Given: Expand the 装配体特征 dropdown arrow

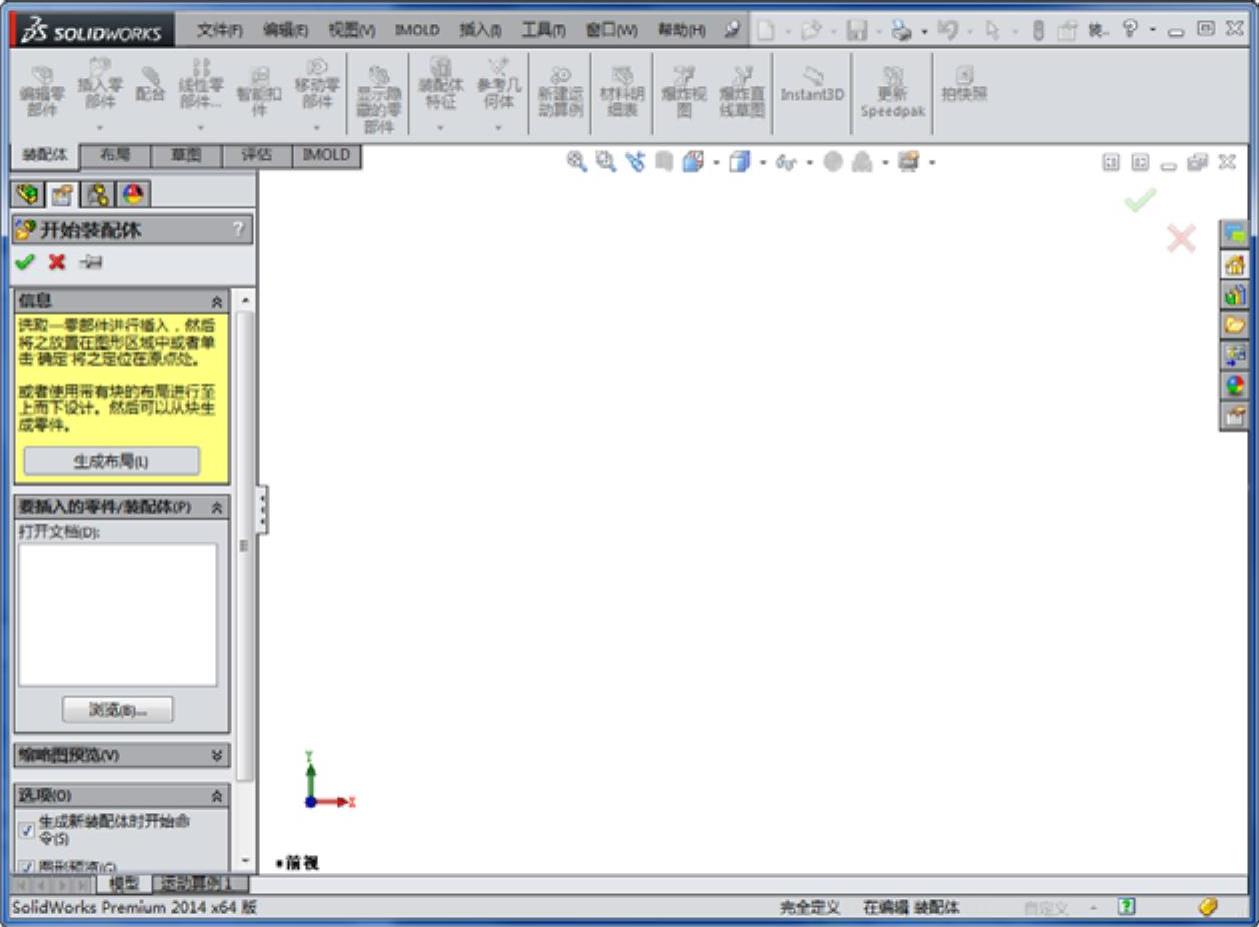Looking at the screenshot, I should 440,128.
